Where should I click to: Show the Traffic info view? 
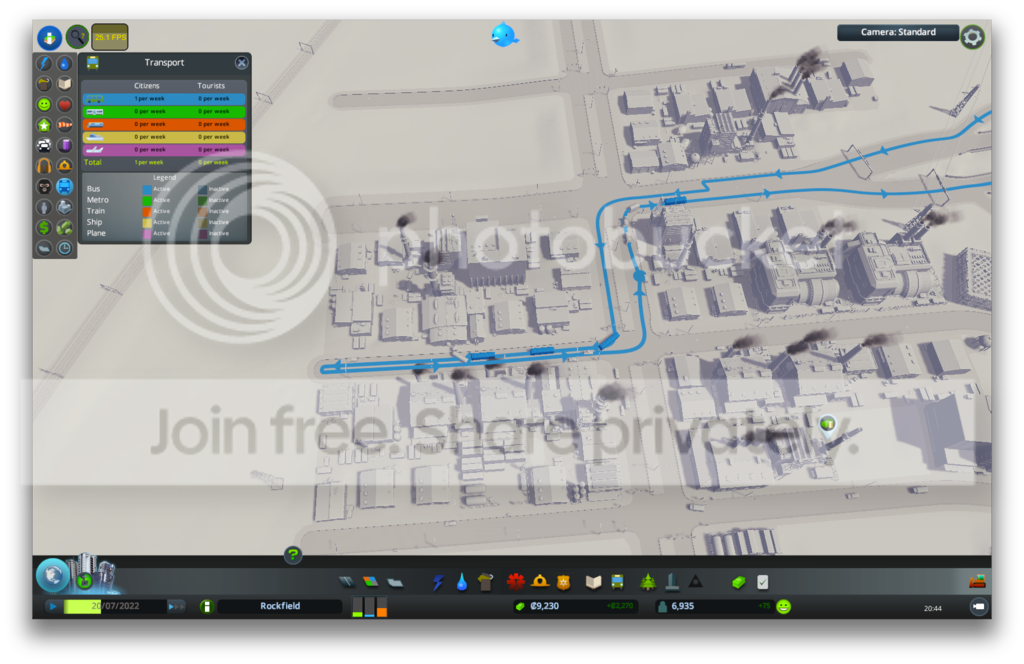tap(44, 146)
